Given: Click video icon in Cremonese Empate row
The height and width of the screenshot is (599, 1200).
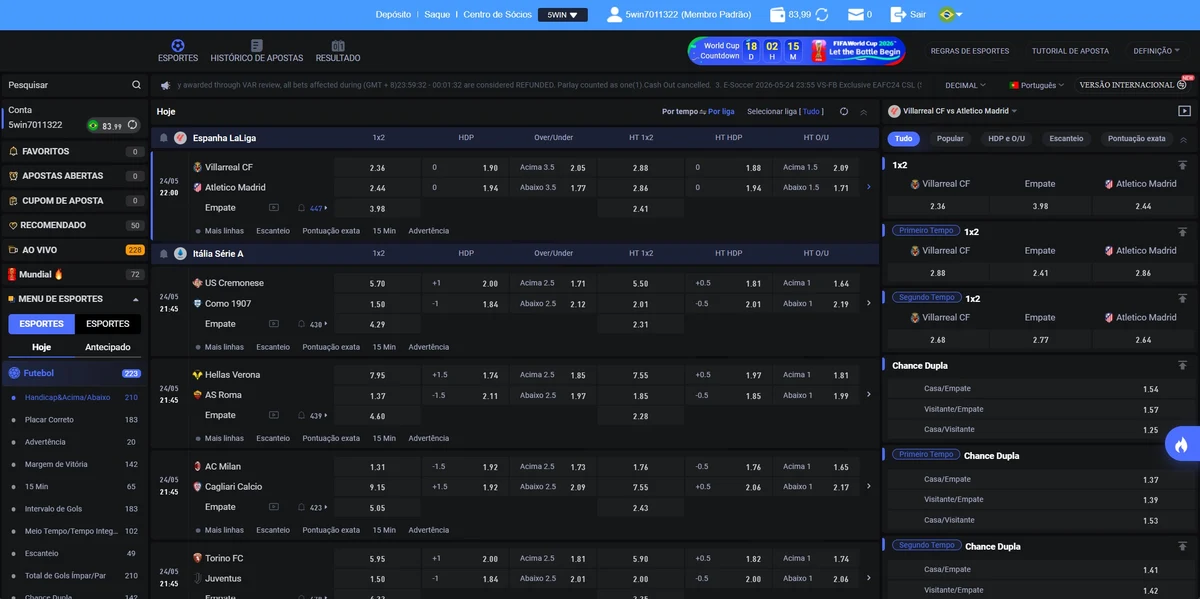Looking at the screenshot, I should (274, 324).
